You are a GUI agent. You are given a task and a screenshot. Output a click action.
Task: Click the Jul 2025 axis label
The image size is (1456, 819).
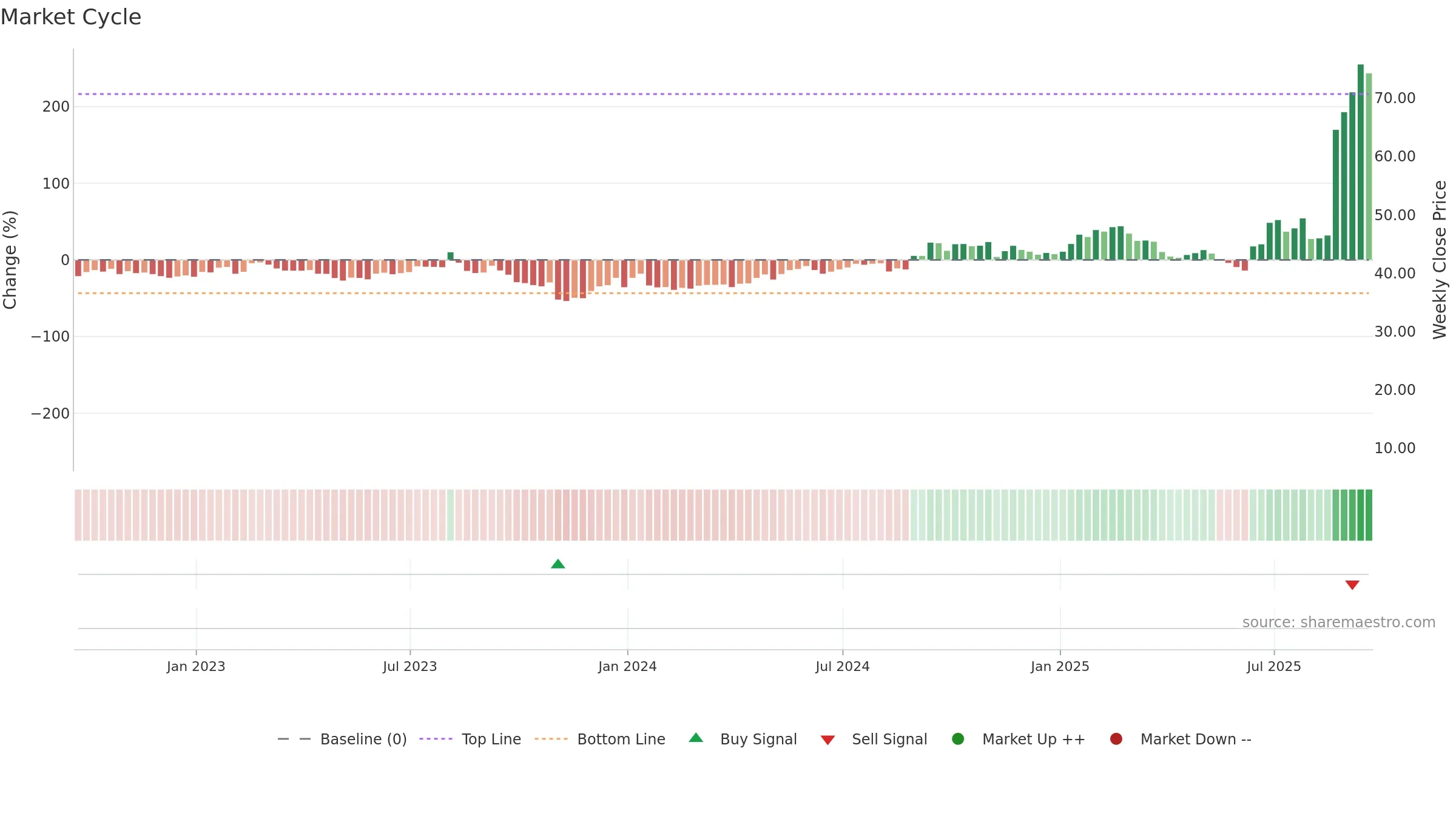(1274, 667)
